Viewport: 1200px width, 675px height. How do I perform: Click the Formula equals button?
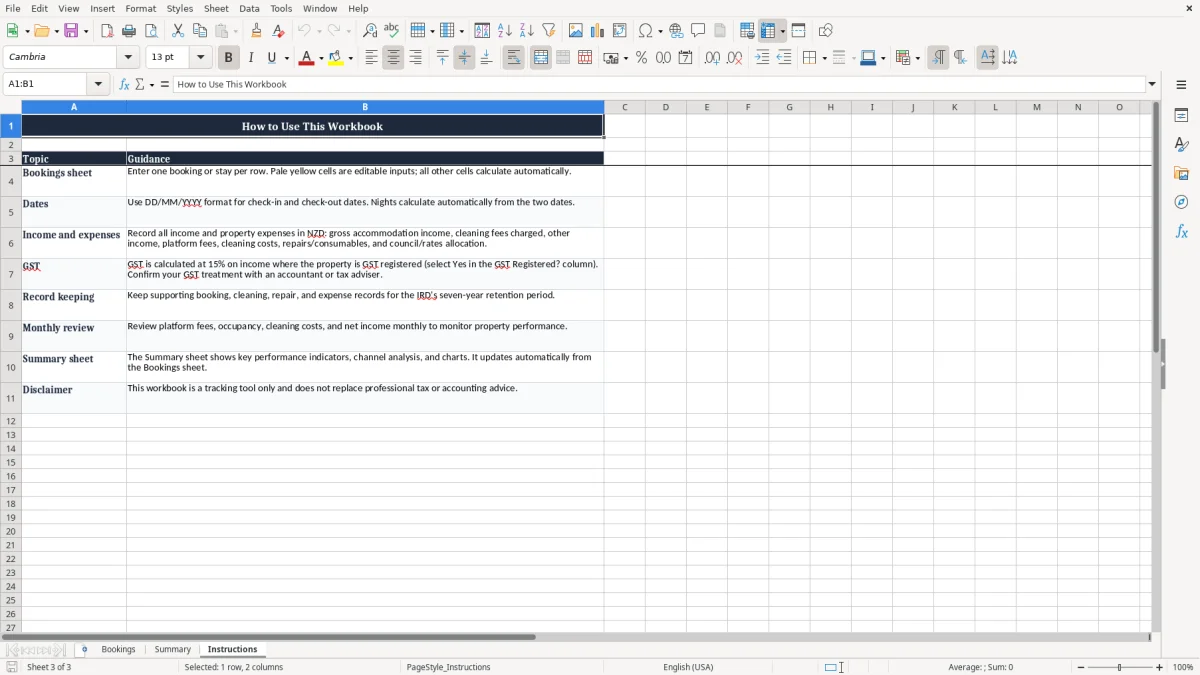tap(165, 85)
